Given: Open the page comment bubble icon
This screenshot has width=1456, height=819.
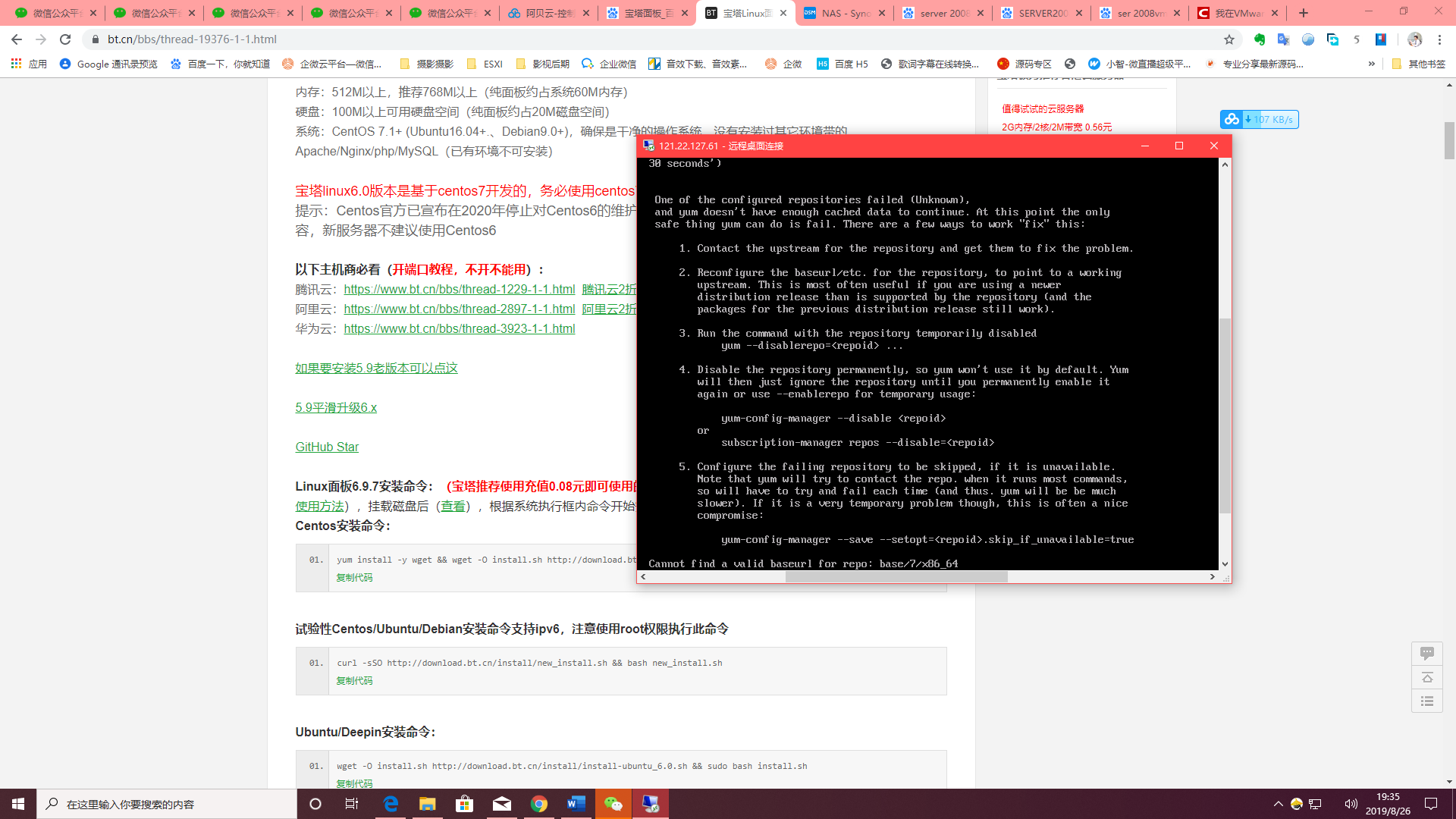Looking at the screenshot, I should (x=1426, y=653).
